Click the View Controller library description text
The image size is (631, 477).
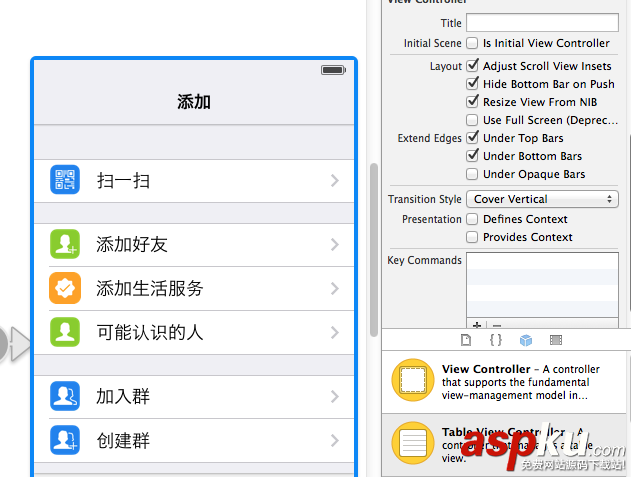tap(521, 382)
